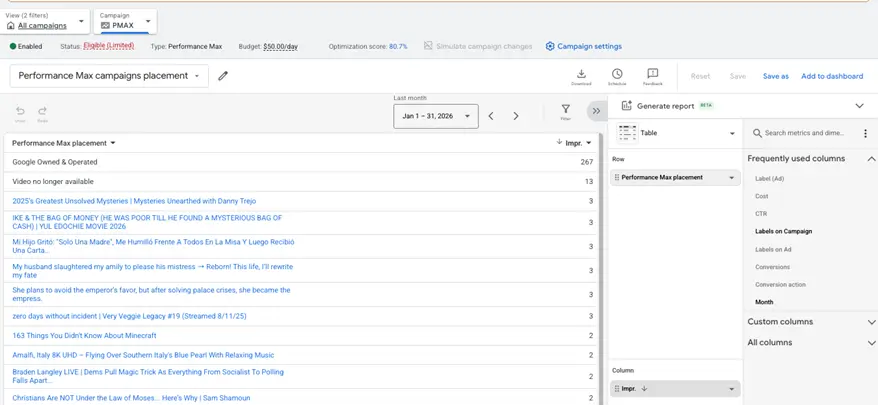Click sort-descending arrow in Impr. table header

559,142
